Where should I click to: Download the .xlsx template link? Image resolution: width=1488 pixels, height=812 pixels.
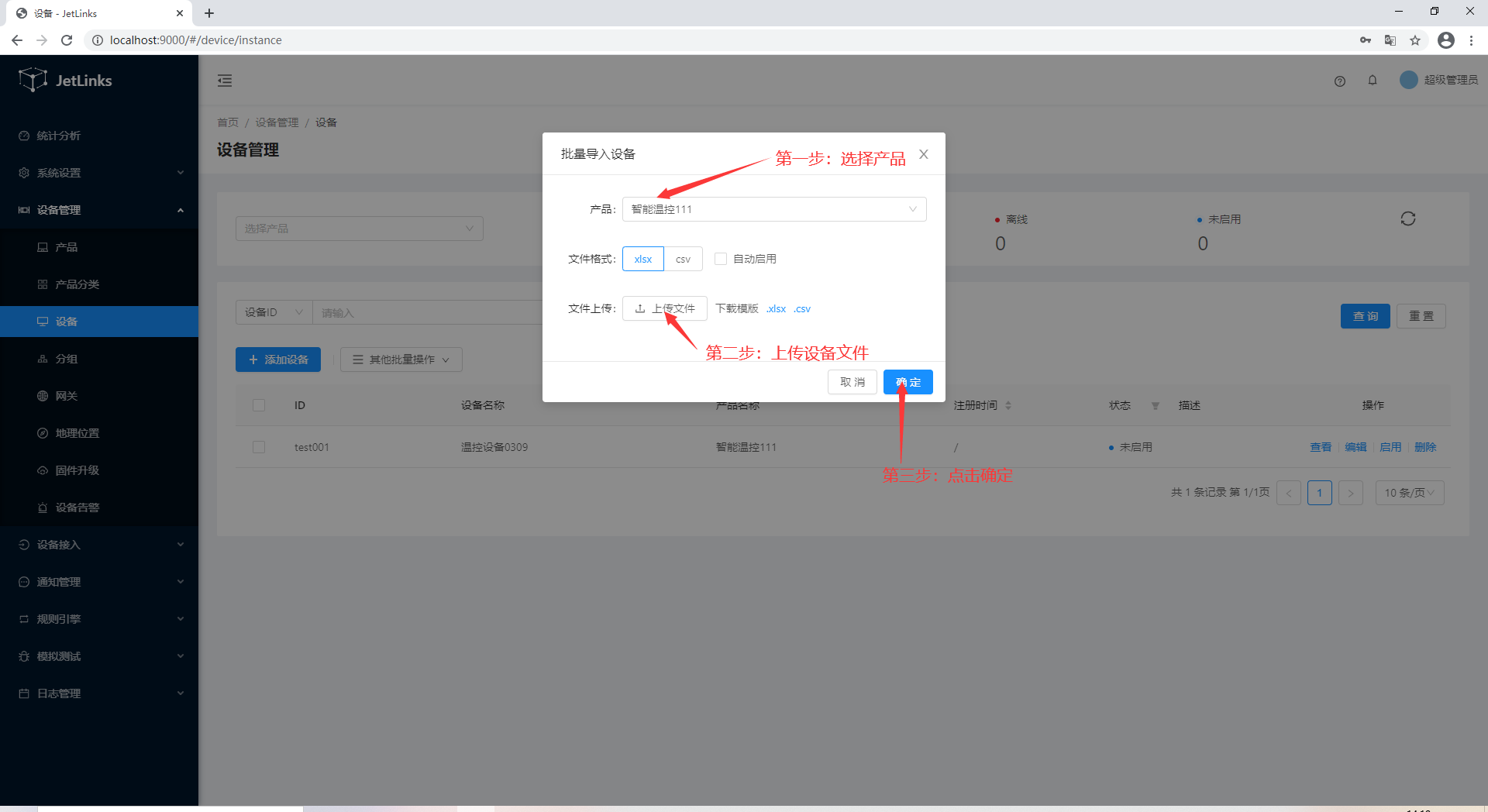(776, 309)
